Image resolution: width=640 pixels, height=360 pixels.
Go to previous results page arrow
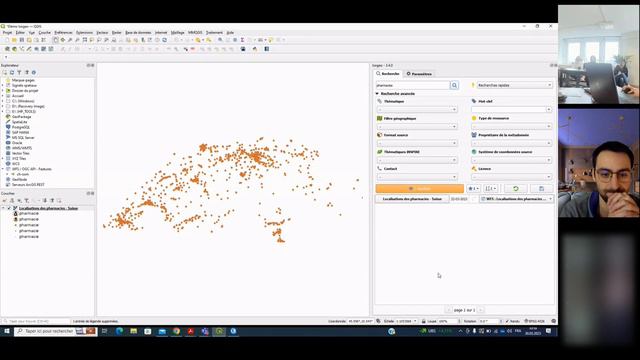448,310
